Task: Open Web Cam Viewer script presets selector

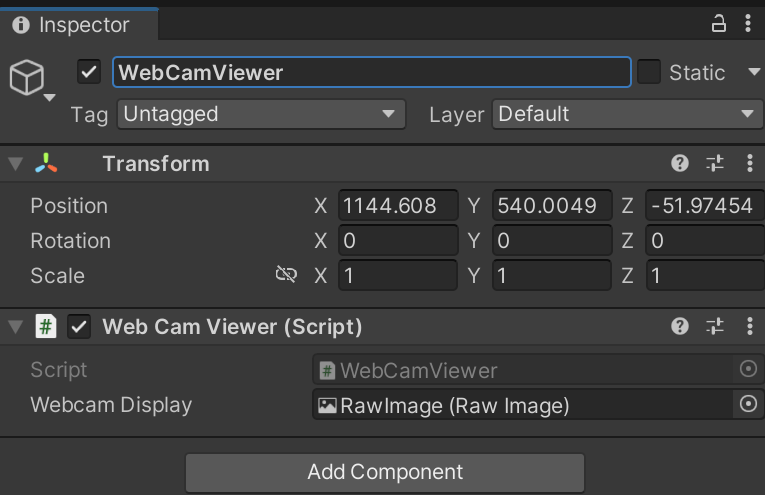Action: tap(715, 326)
